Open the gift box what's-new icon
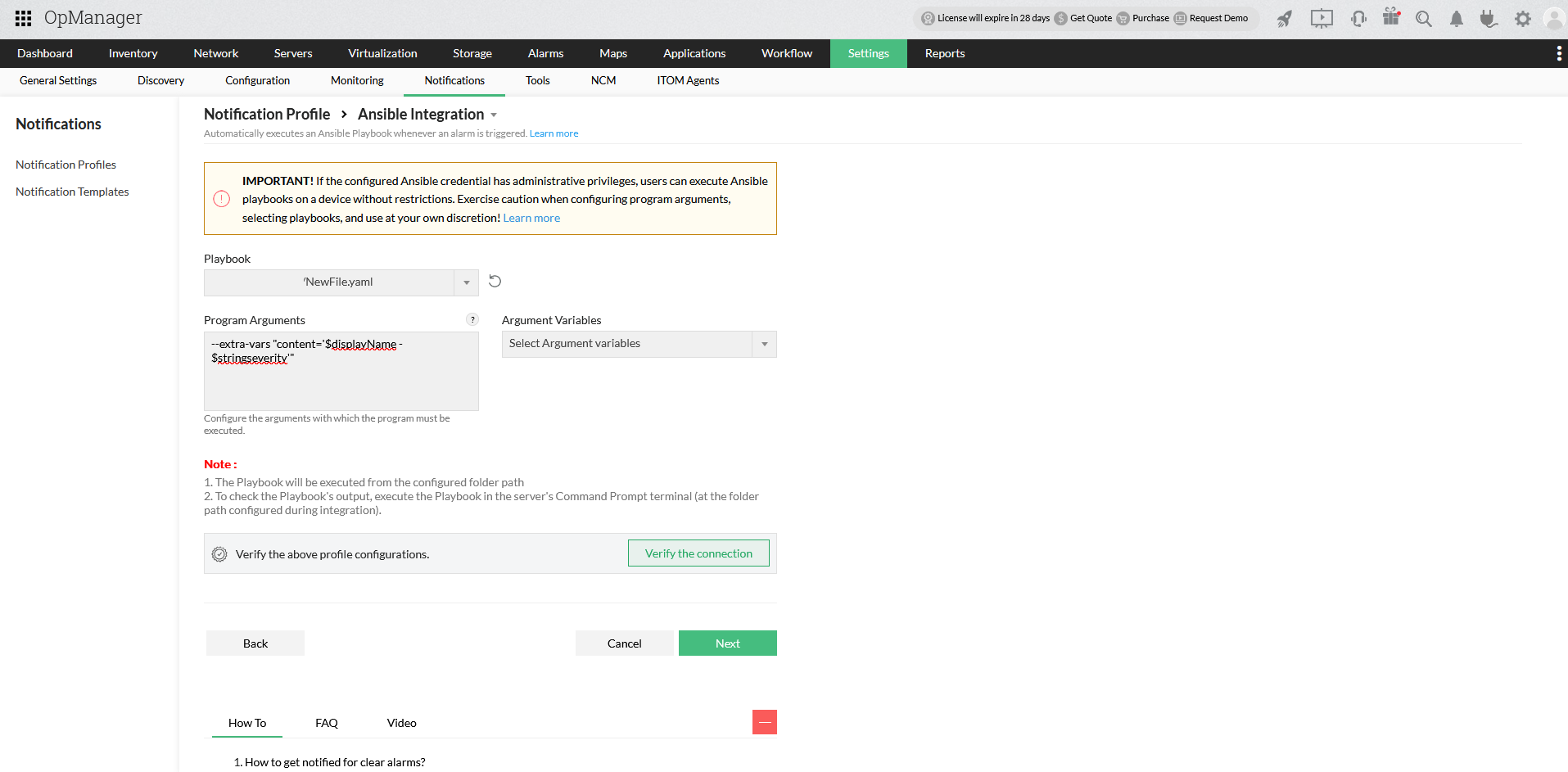 (x=1391, y=17)
